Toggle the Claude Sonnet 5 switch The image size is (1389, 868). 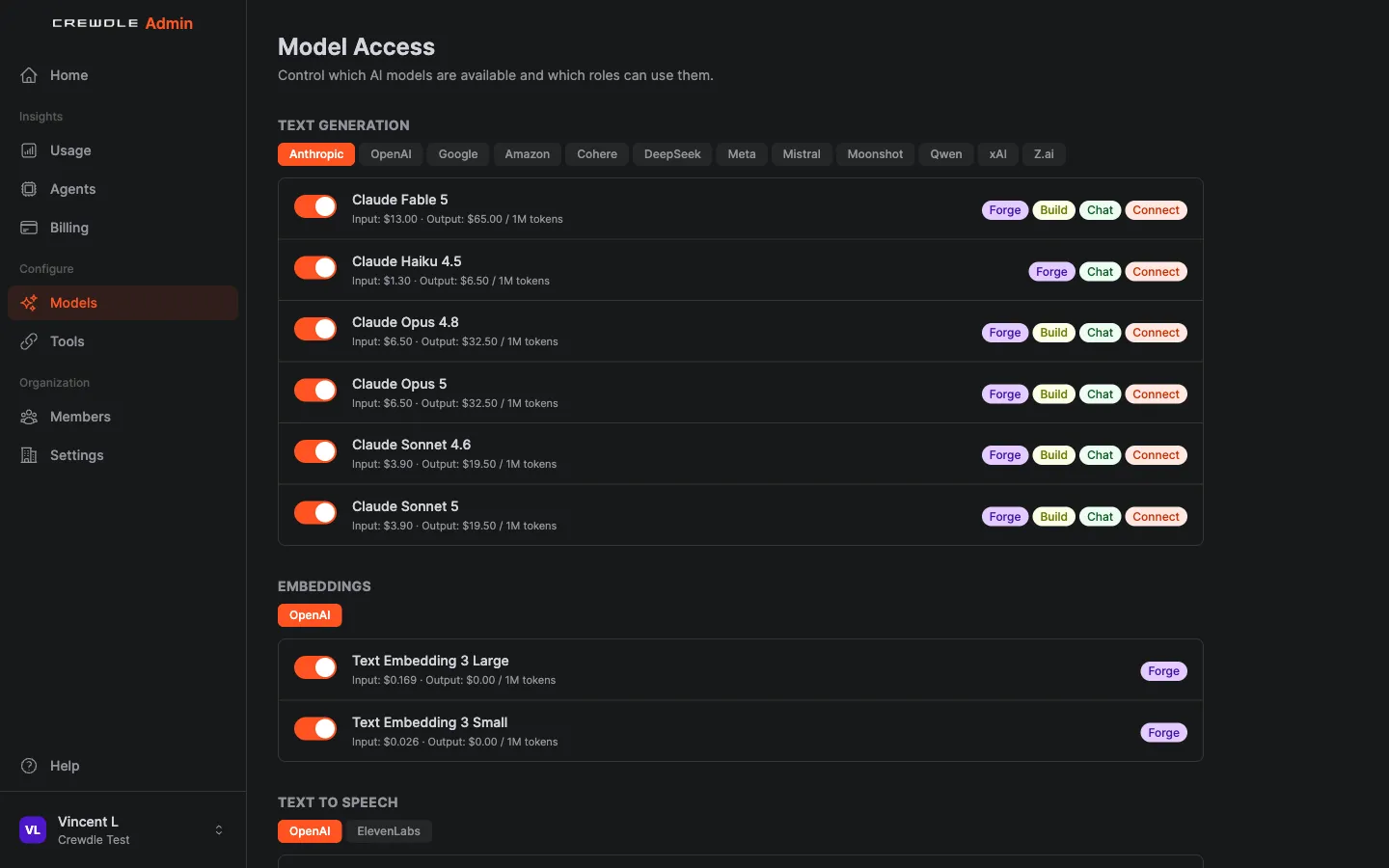(x=315, y=513)
